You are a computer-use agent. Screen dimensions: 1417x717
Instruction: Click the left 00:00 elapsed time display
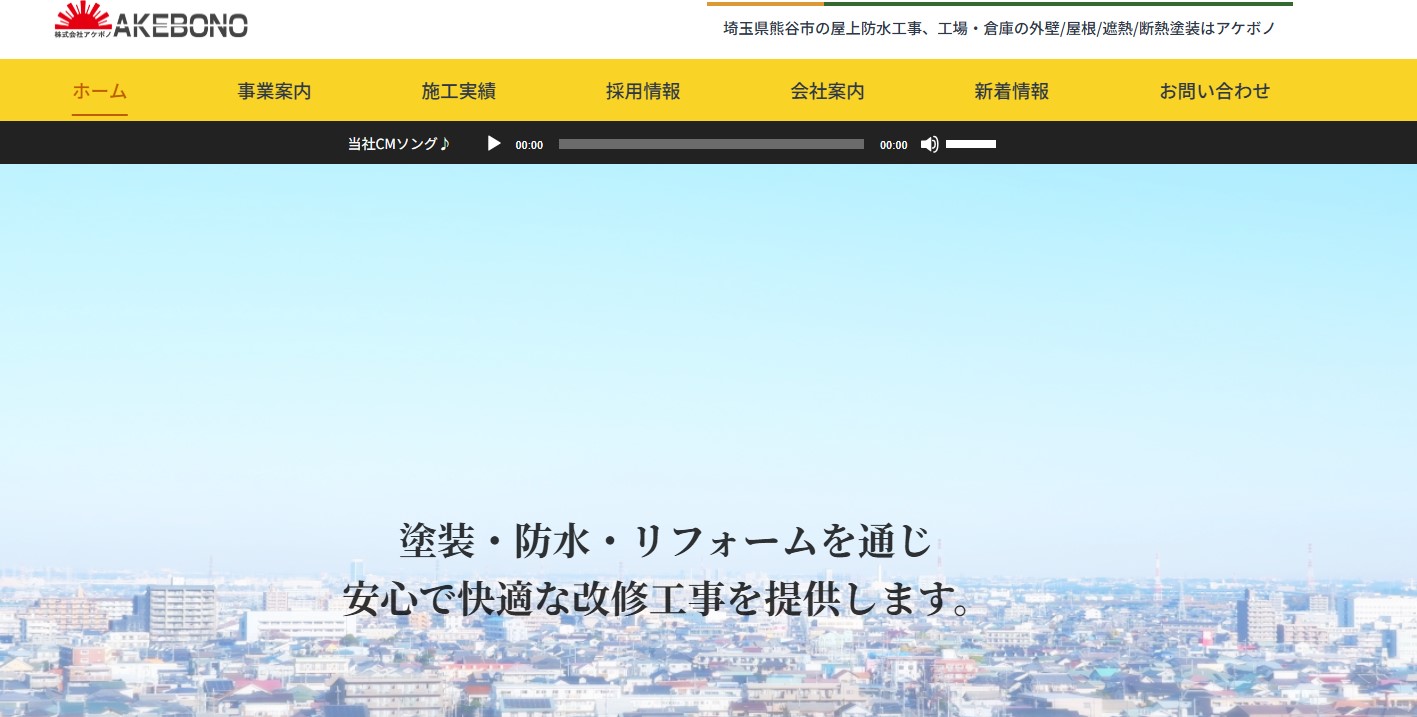point(528,144)
